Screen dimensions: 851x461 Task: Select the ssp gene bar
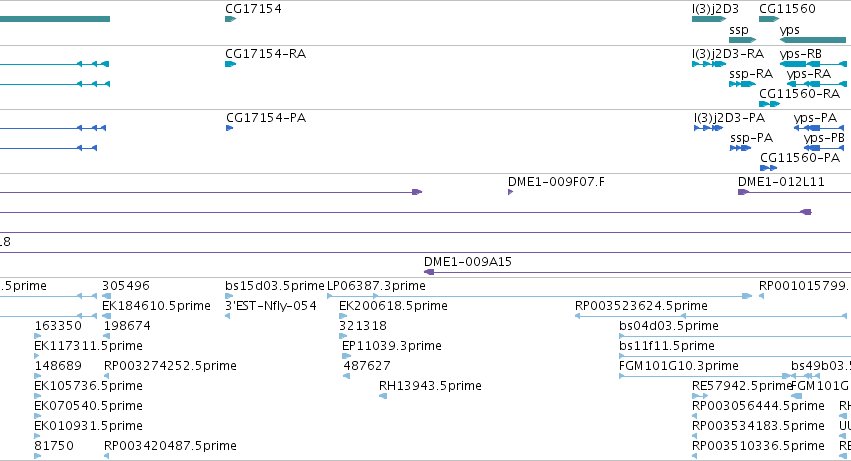click(x=742, y=40)
